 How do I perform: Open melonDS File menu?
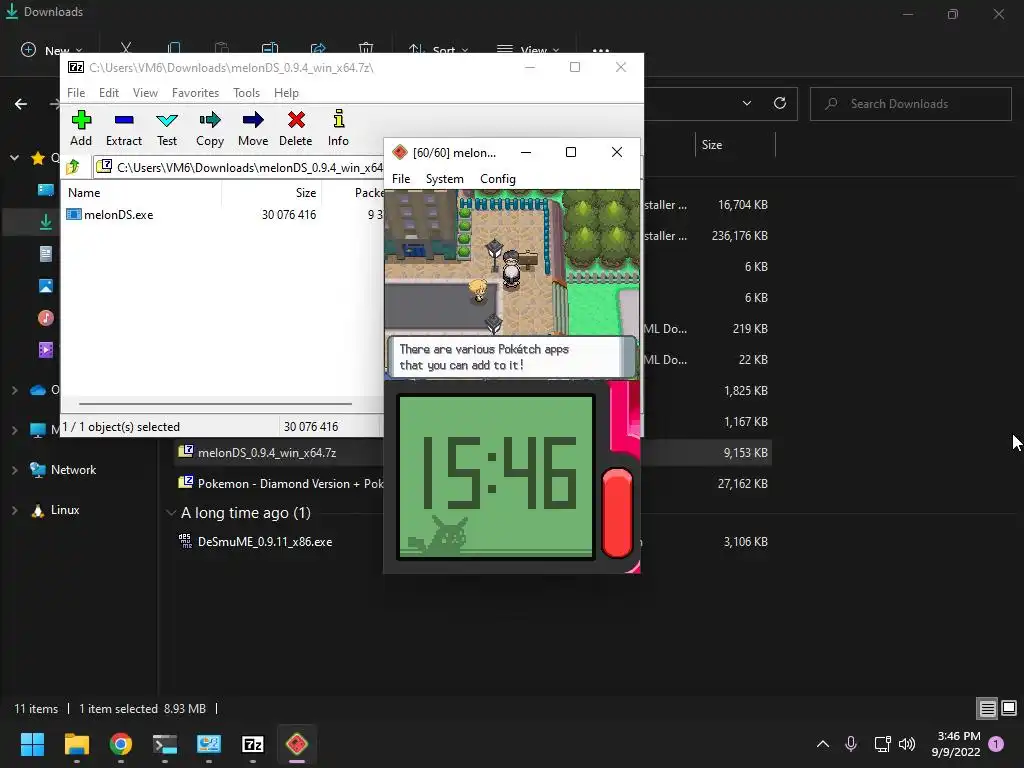[401, 179]
